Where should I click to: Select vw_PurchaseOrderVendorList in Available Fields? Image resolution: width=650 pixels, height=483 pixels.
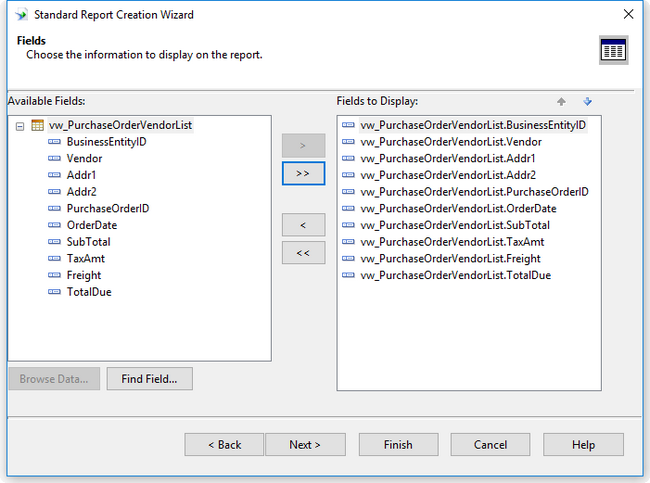[x=120, y=125]
